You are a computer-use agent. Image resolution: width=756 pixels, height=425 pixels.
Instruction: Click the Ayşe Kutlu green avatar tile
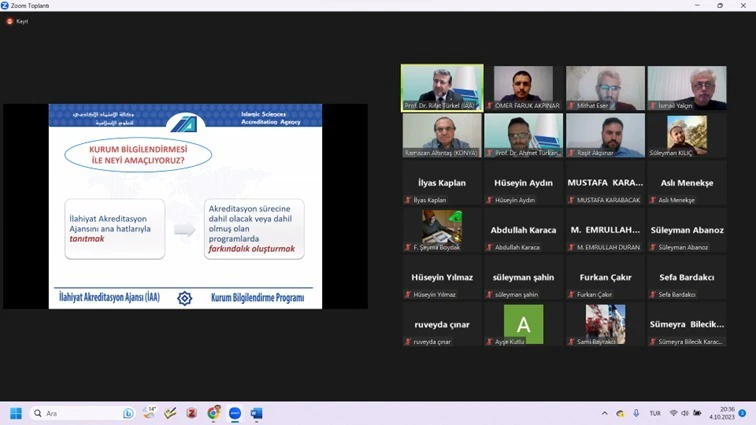523,325
